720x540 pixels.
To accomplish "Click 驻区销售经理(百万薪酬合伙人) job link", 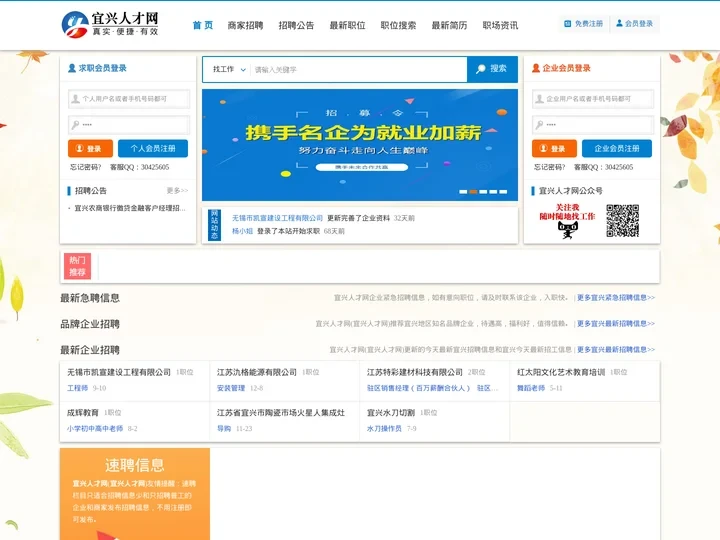I will [418, 388].
